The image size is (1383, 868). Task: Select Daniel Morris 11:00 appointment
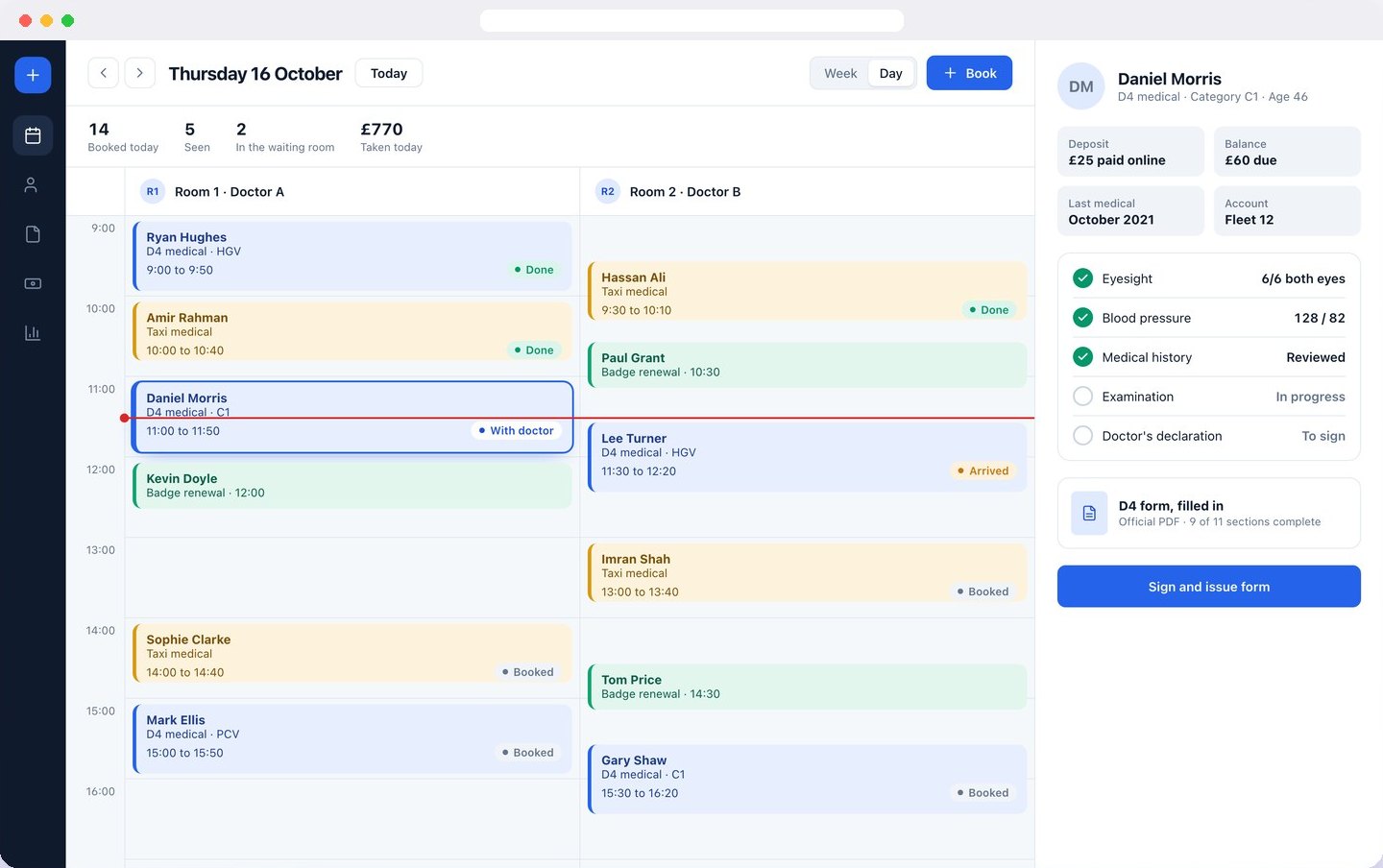point(352,417)
